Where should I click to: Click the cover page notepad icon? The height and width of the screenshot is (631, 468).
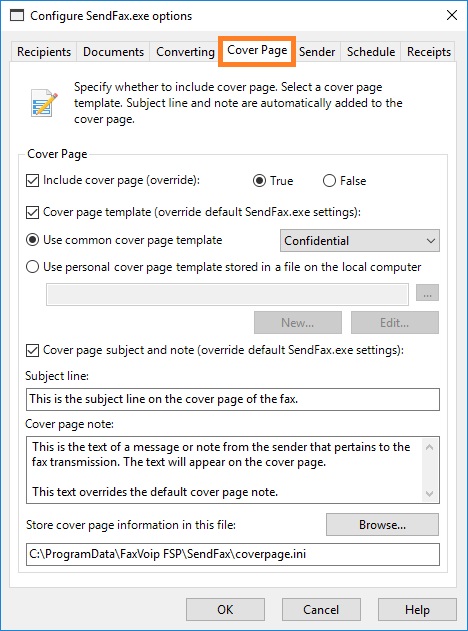pos(44,103)
